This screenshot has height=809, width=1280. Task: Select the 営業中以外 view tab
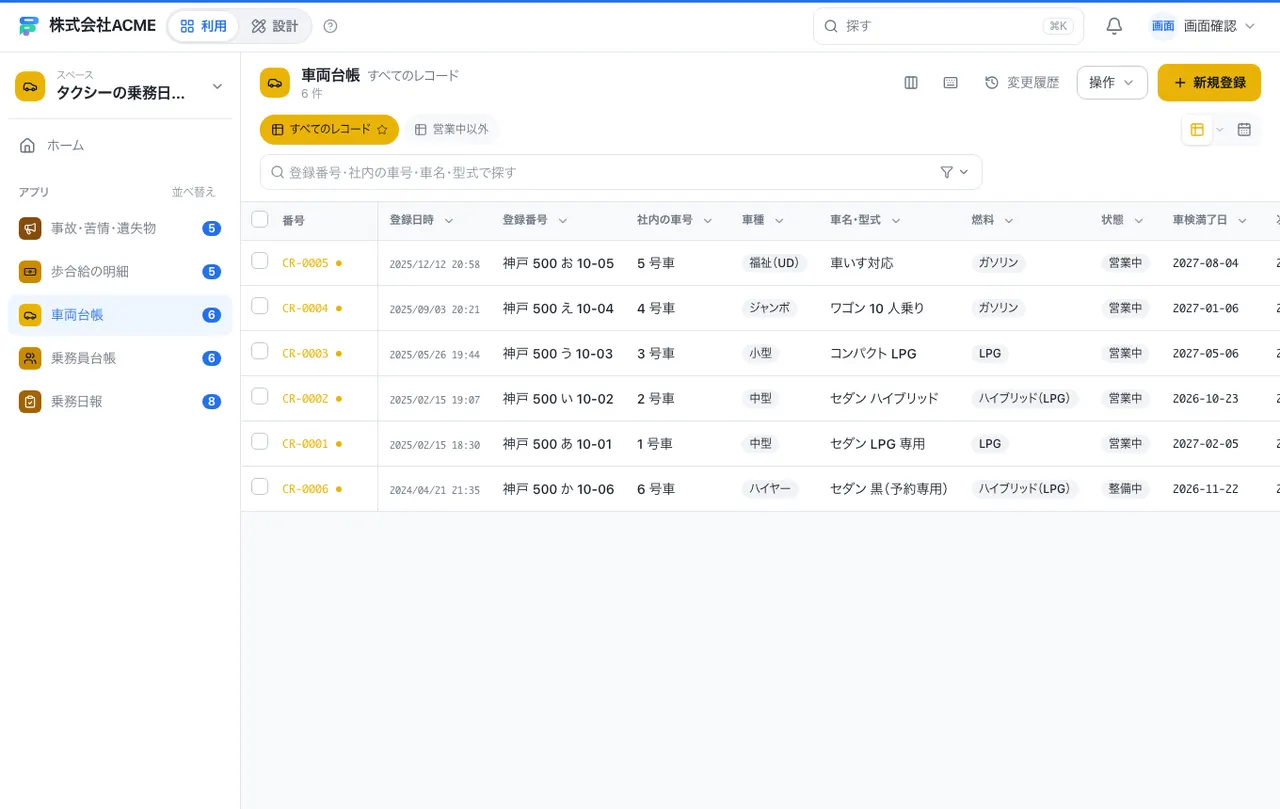(451, 129)
